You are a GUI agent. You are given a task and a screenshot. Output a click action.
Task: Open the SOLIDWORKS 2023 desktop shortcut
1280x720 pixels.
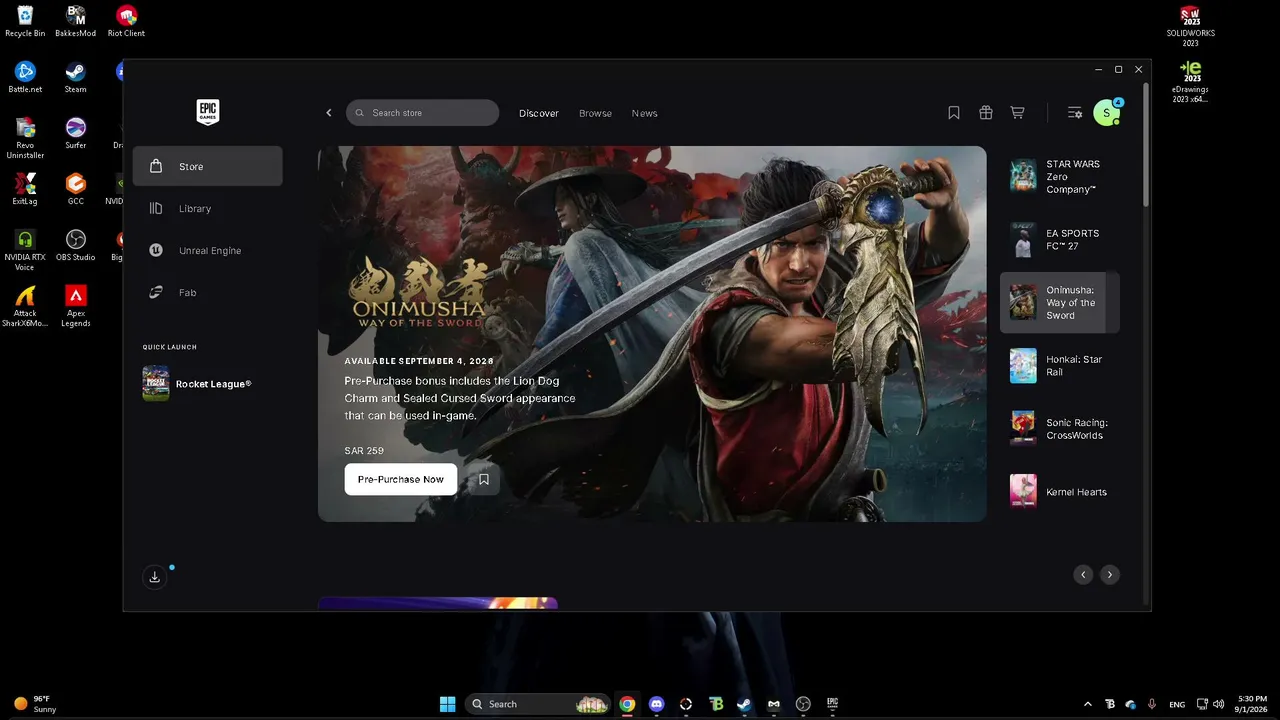click(1190, 27)
